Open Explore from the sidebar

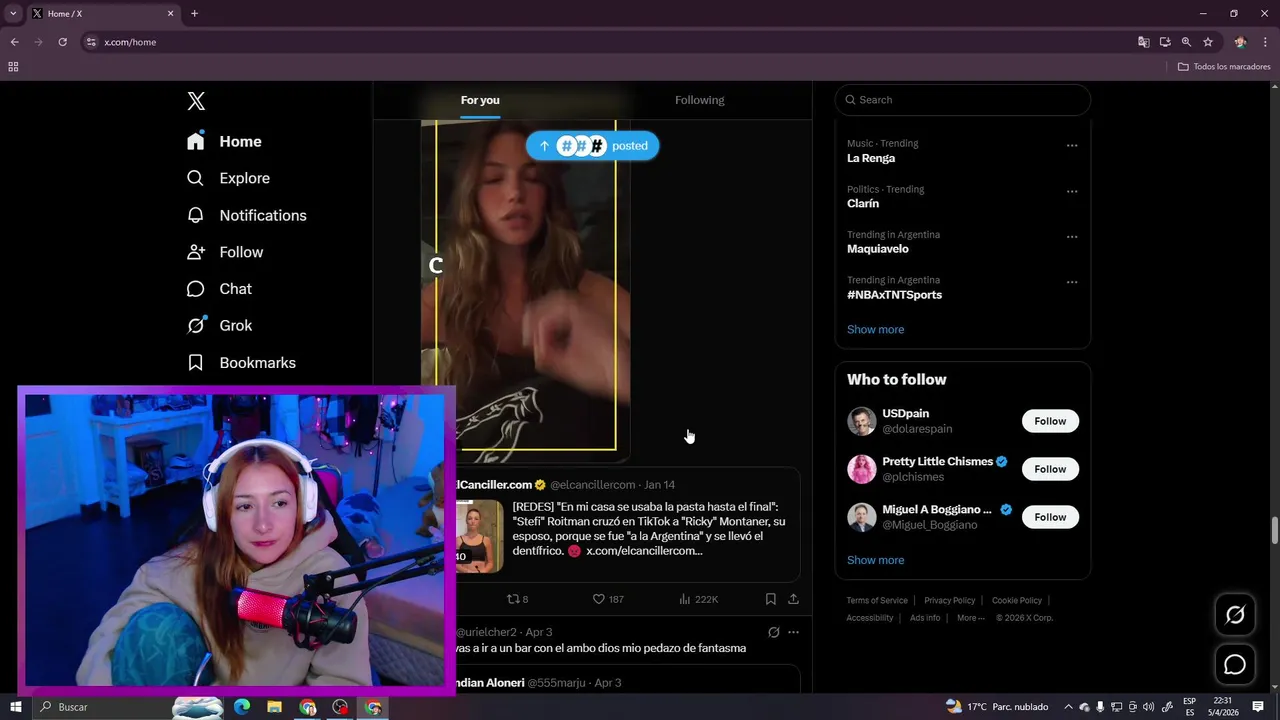click(228, 178)
